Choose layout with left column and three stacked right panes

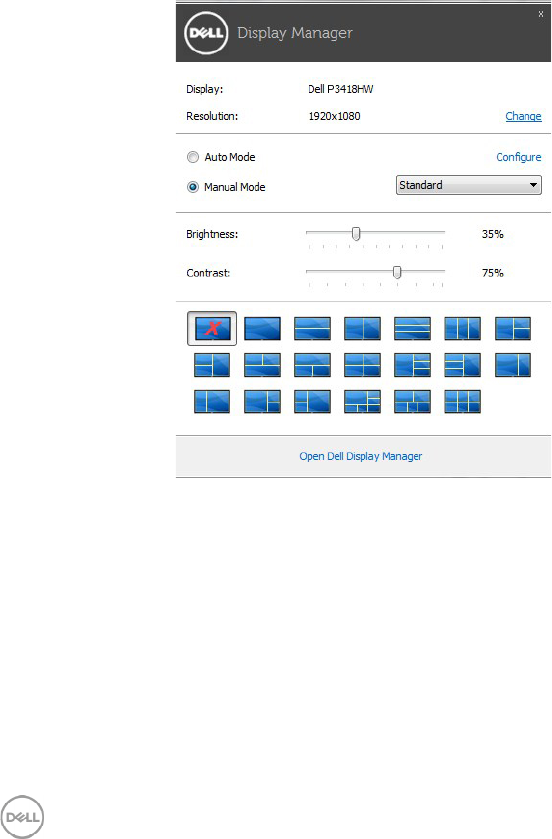(x=412, y=365)
